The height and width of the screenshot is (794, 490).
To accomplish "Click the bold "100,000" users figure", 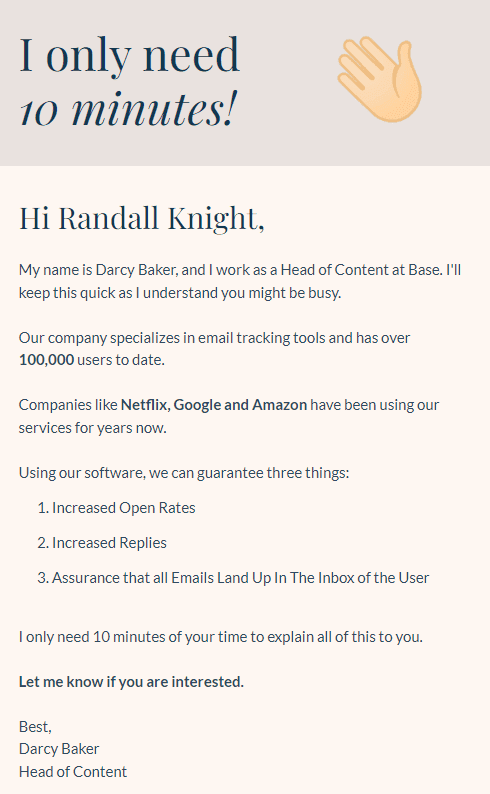I will 47,360.
